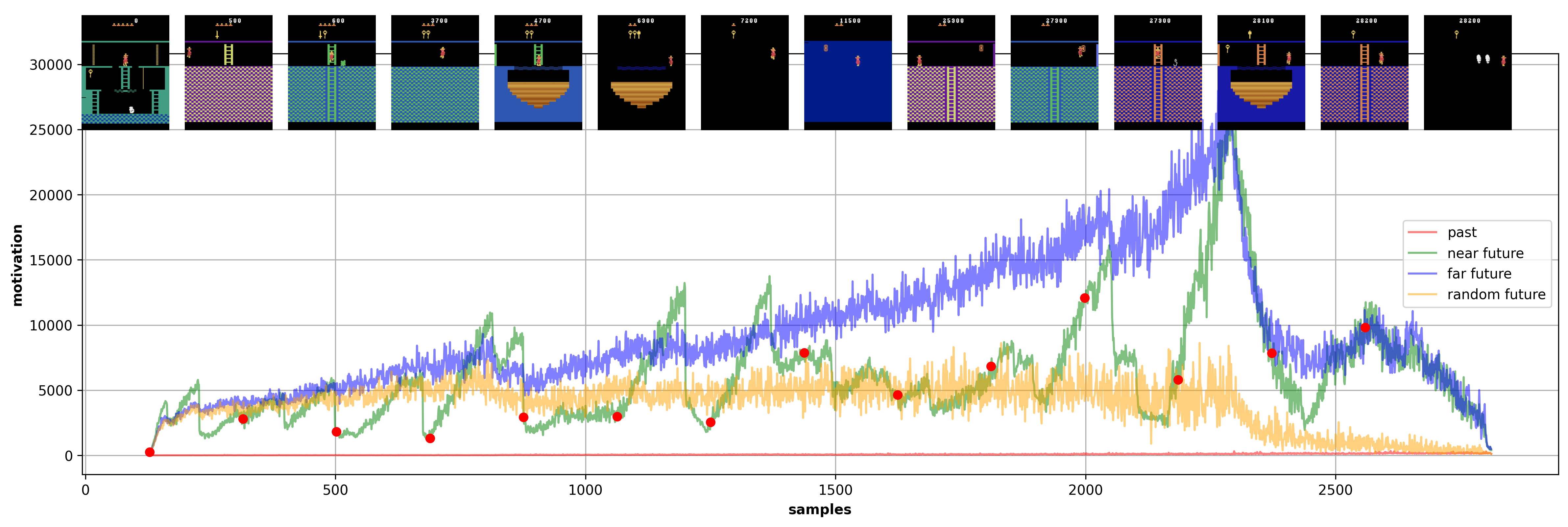Click the 'samples' x-axis label
Viewport: 1568px width, 527px height.
819,510
